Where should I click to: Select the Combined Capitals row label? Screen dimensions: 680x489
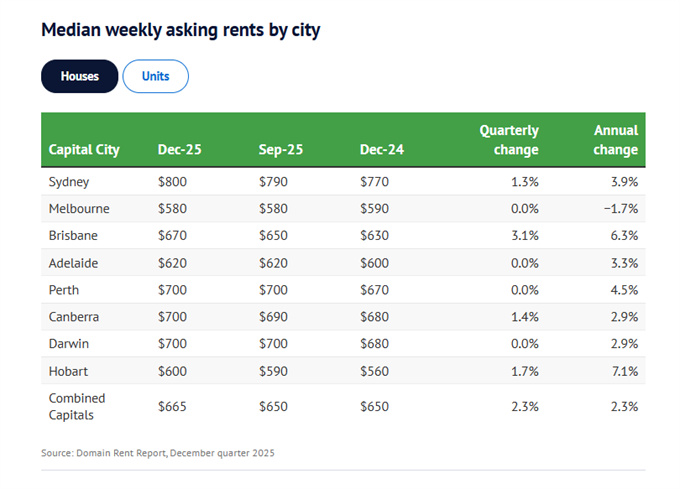coord(77,406)
